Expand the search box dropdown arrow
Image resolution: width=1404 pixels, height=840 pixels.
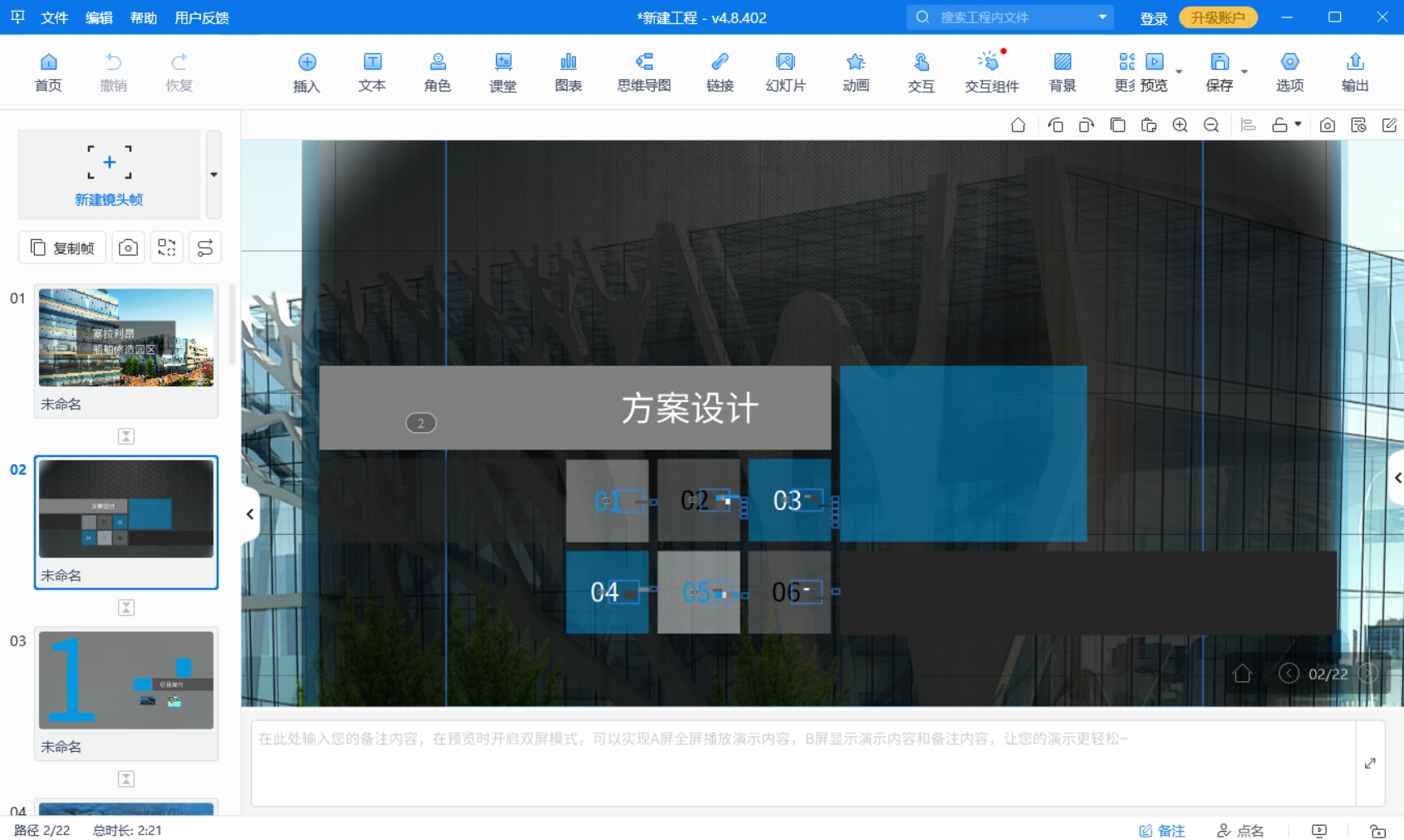[x=1102, y=17]
